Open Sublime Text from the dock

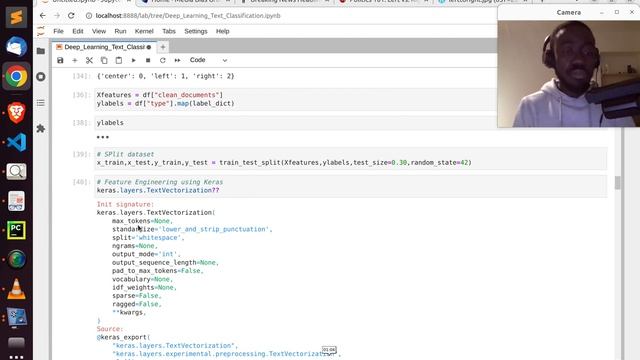pyautogui.click(x=16, y=18)
